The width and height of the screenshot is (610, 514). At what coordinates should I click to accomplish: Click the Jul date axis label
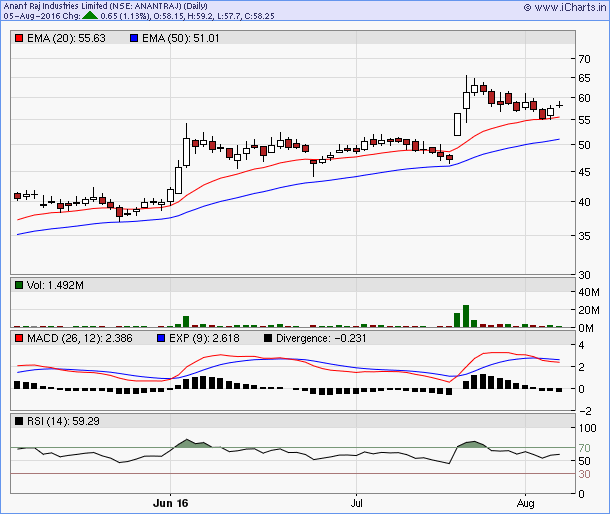click(356, 503)
